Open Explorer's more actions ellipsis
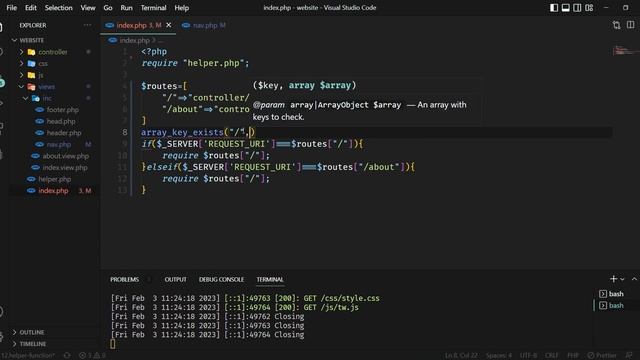 click(x=87, y=25)
